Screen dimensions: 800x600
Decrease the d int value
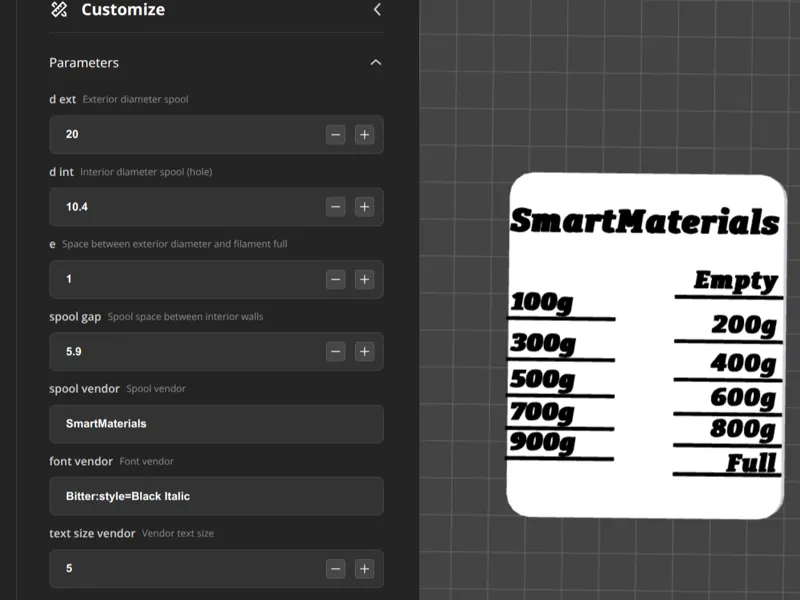click(336, 207)
